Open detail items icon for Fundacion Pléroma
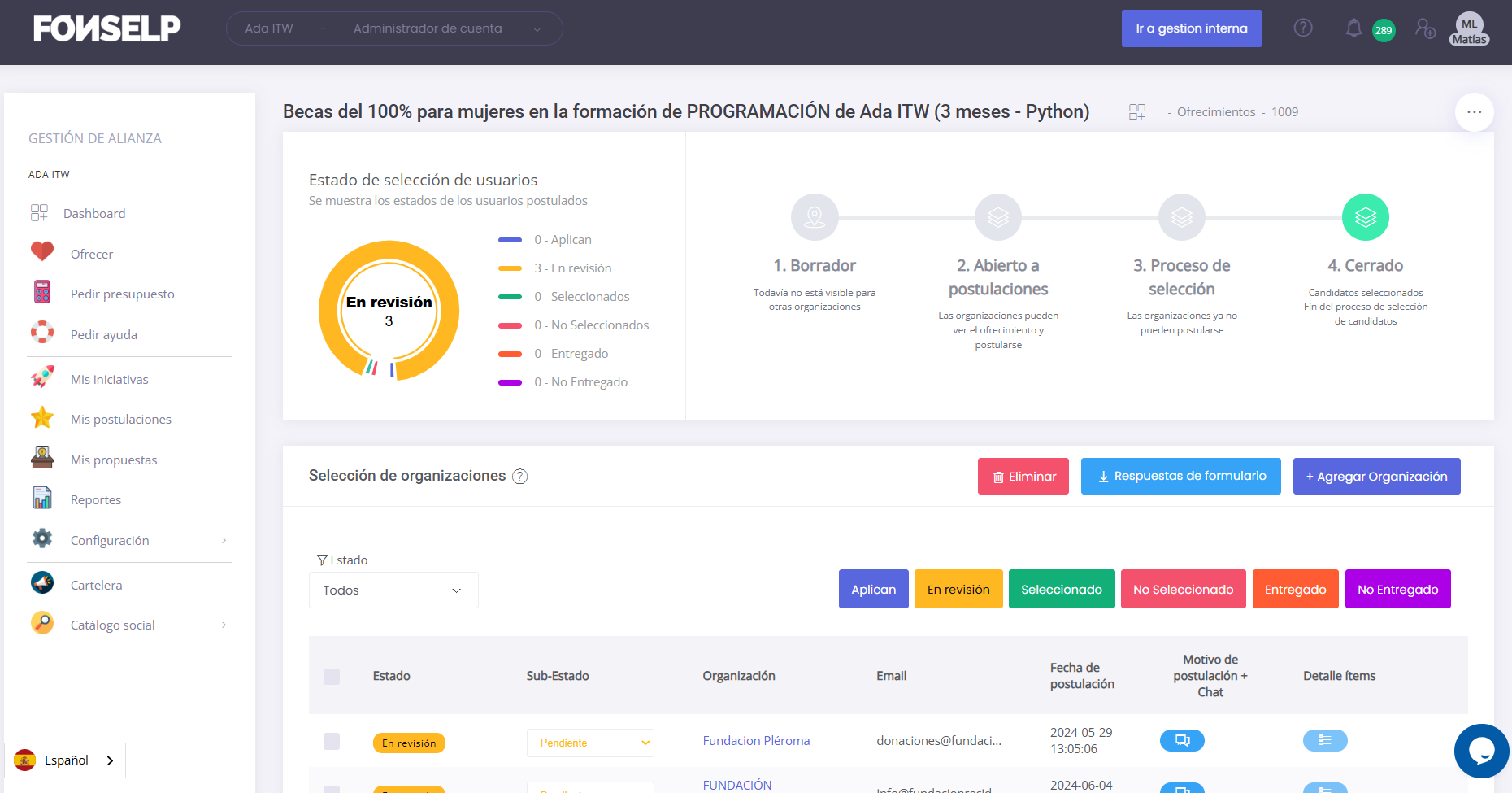The width and height of the screenshot is (1512, 793). tap(1325, 740)
